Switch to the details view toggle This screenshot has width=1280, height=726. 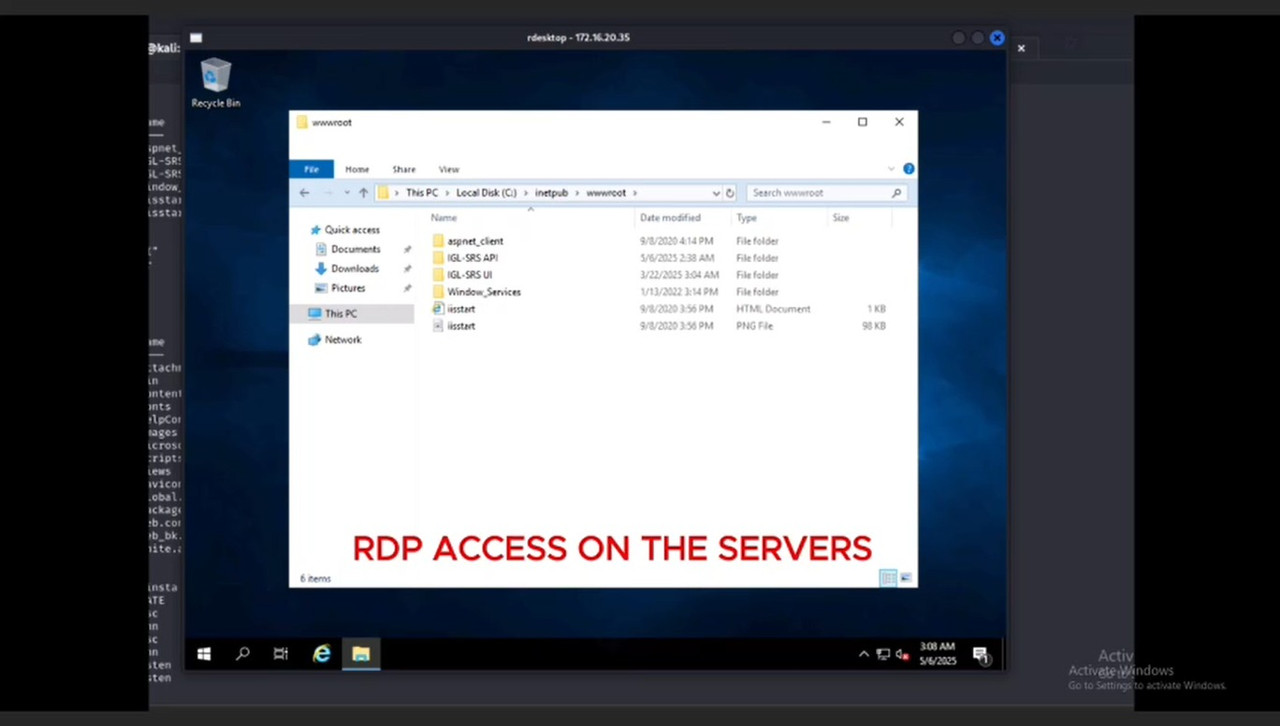pyautogui.click(x=887, y=578)
